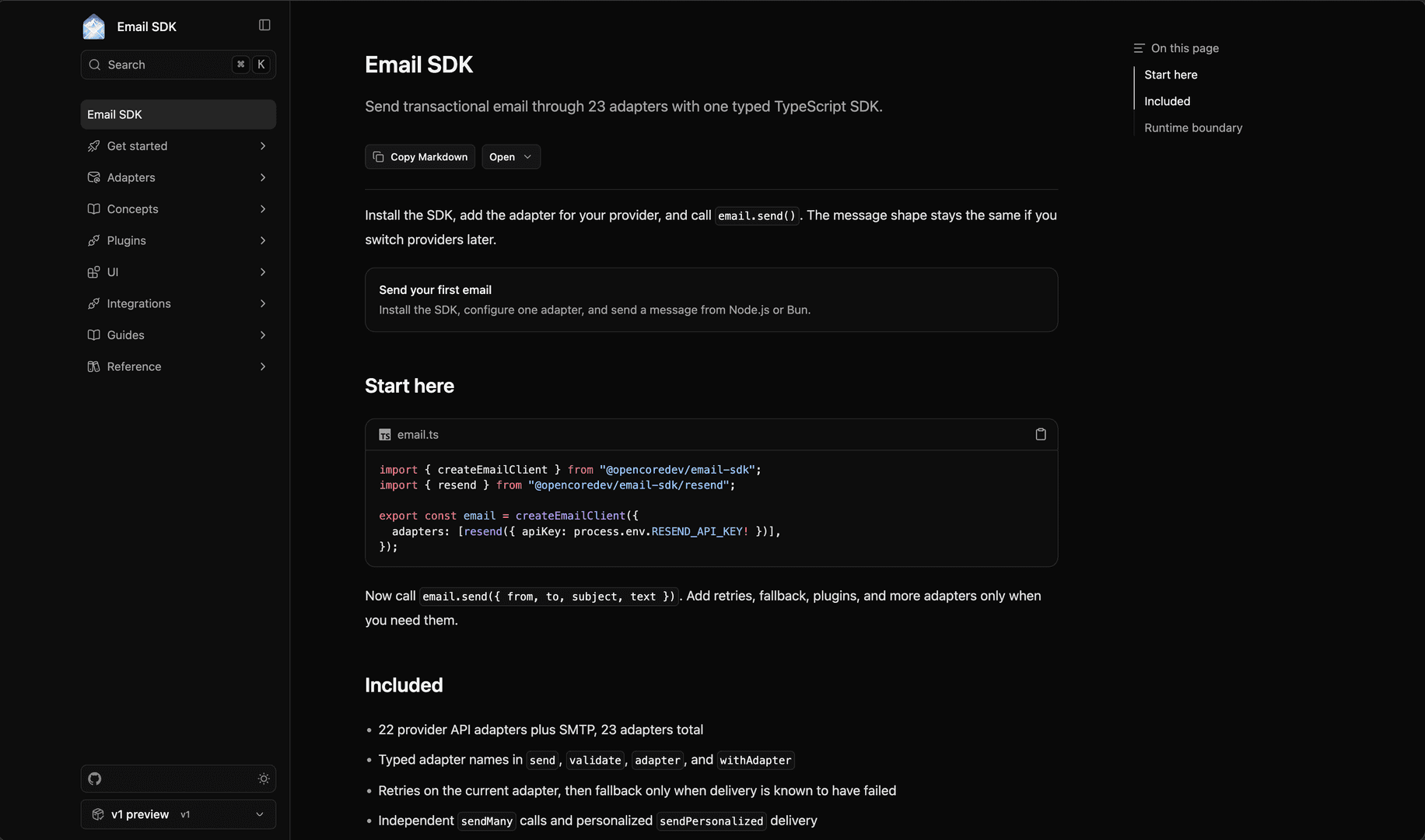Click the RESEND_API_KEY text in code
The width and height of the screenshot is (1425, 840).
[697, 531]
